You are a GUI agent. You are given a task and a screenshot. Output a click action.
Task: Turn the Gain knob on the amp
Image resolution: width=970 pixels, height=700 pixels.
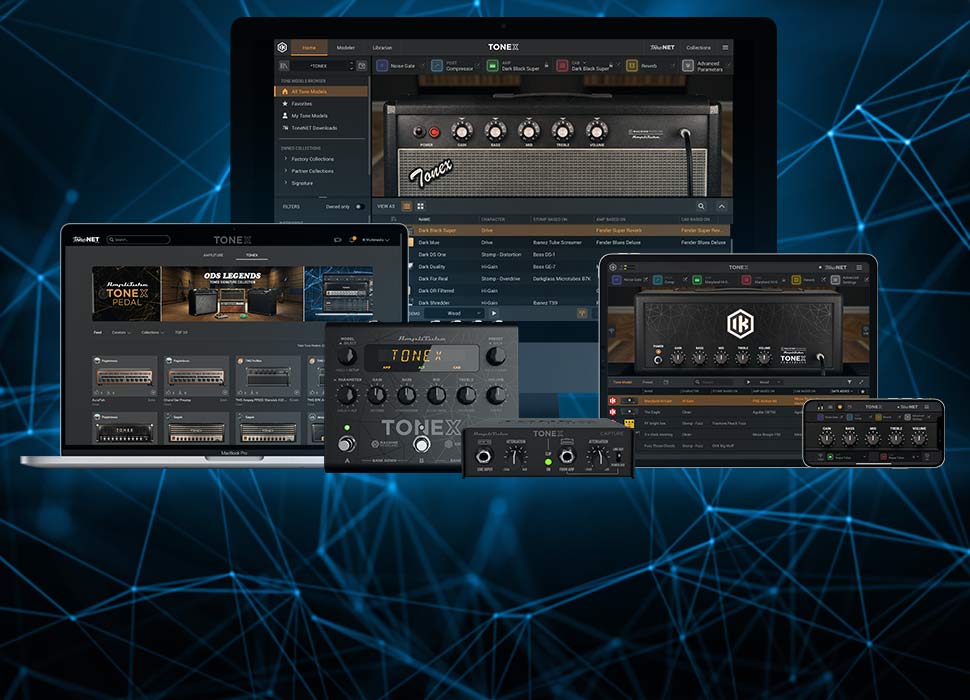462,131
